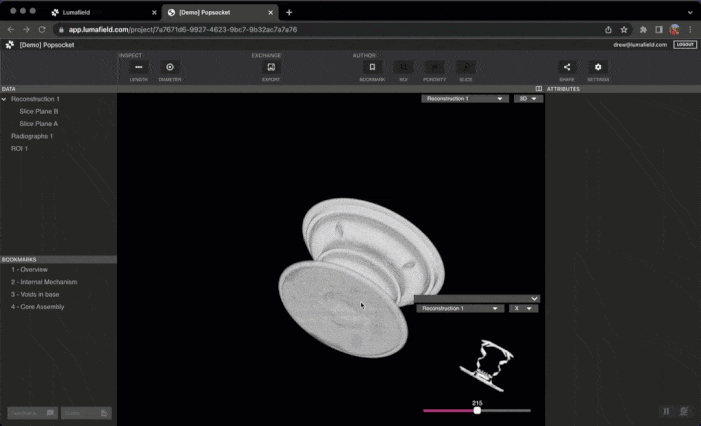Image resolution: width=701 pixels, height=426 pixels.
Task: Open bookmark 3 - Voids in base
Action: coord(35,295)
